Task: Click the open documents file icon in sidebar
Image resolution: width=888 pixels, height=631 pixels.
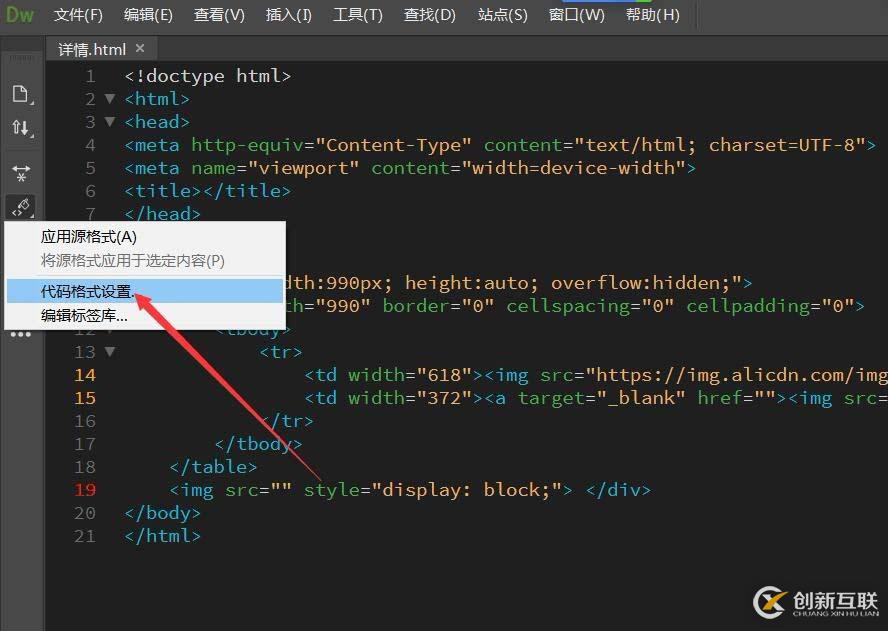Action: (x=22, y=94)
